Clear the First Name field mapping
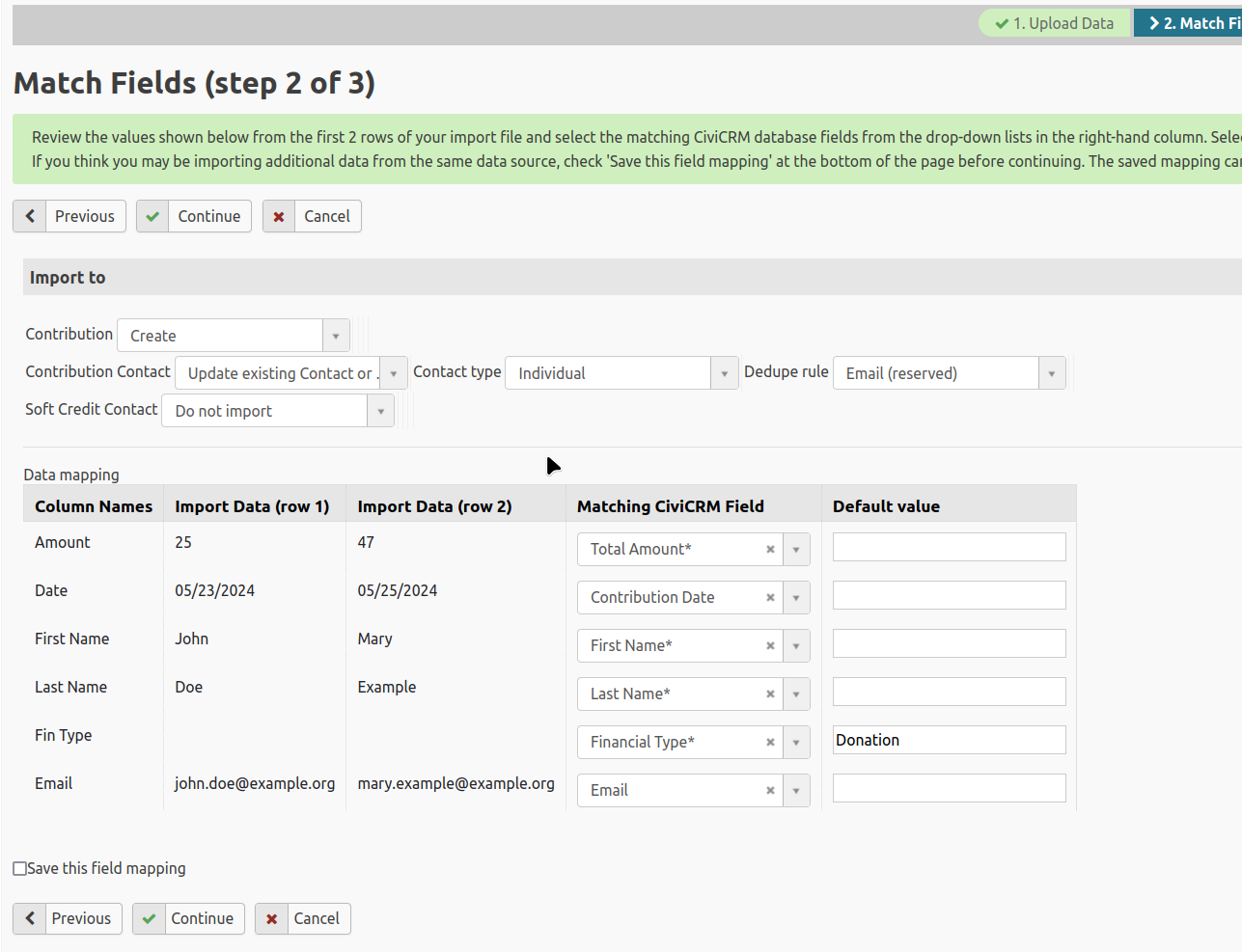The width and height of the screenshot is (1242, 952). (770, 646)
